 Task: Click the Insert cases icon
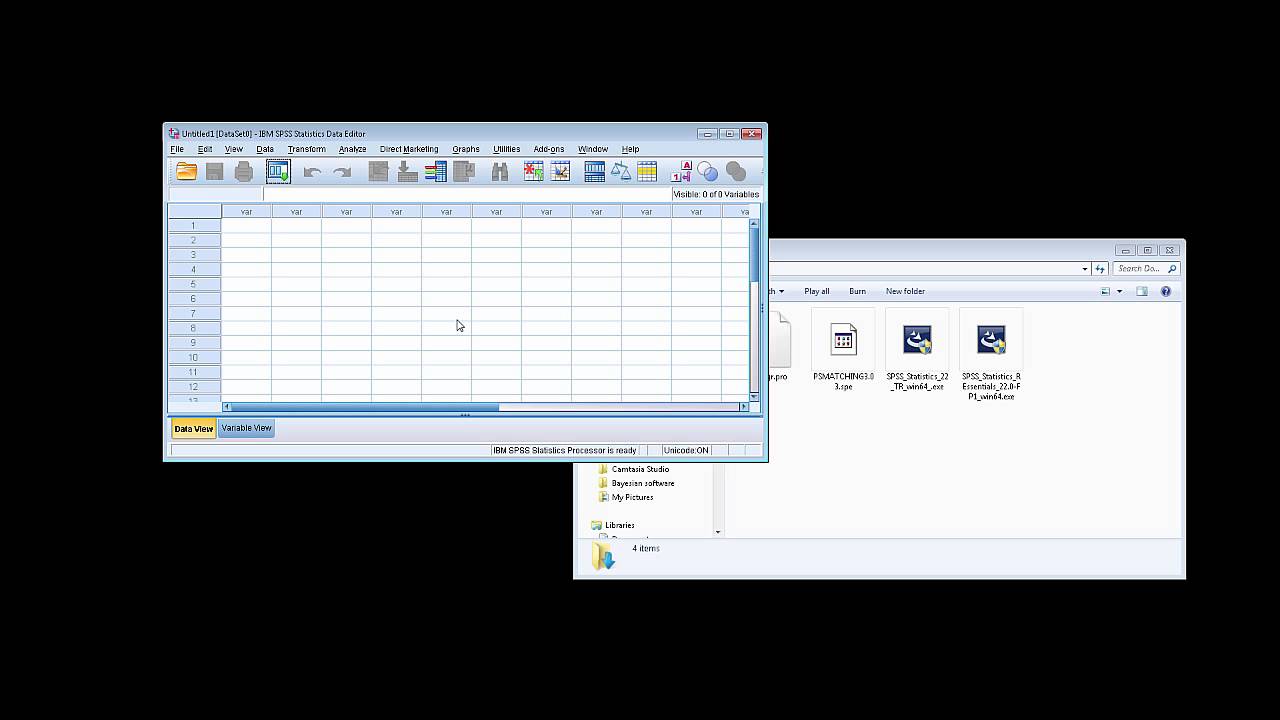(x=533, y=172)
